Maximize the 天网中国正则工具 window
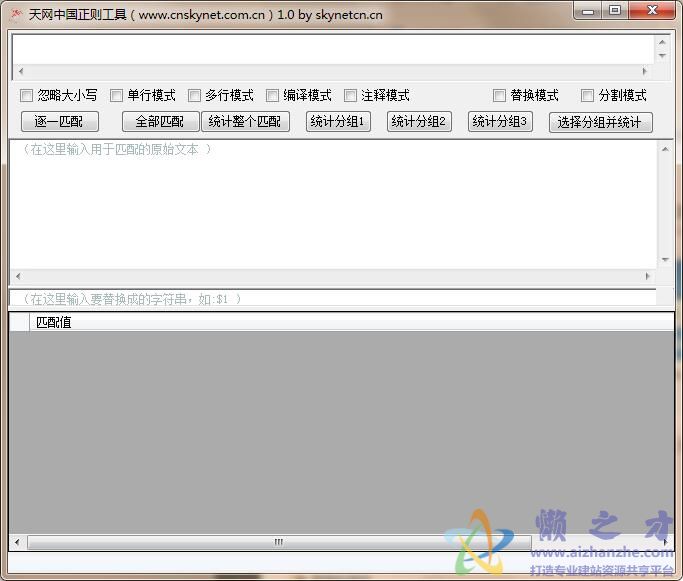This screenshot has height=581, width=683. (615, 10)
